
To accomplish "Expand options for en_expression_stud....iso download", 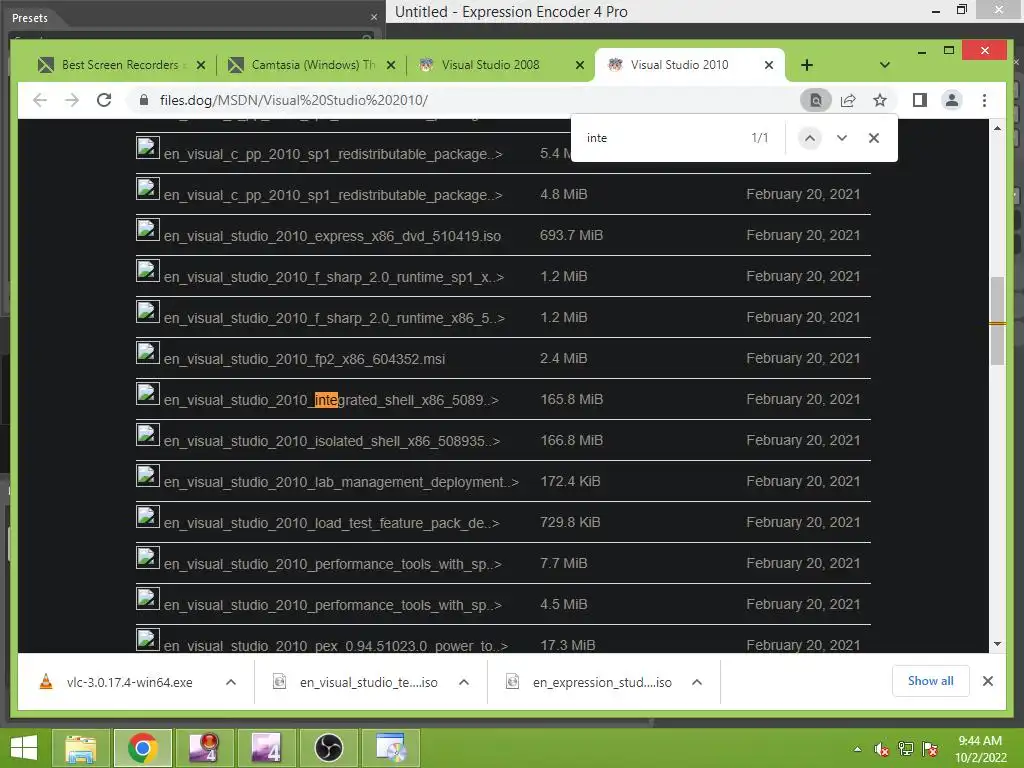I will point(697,682).
